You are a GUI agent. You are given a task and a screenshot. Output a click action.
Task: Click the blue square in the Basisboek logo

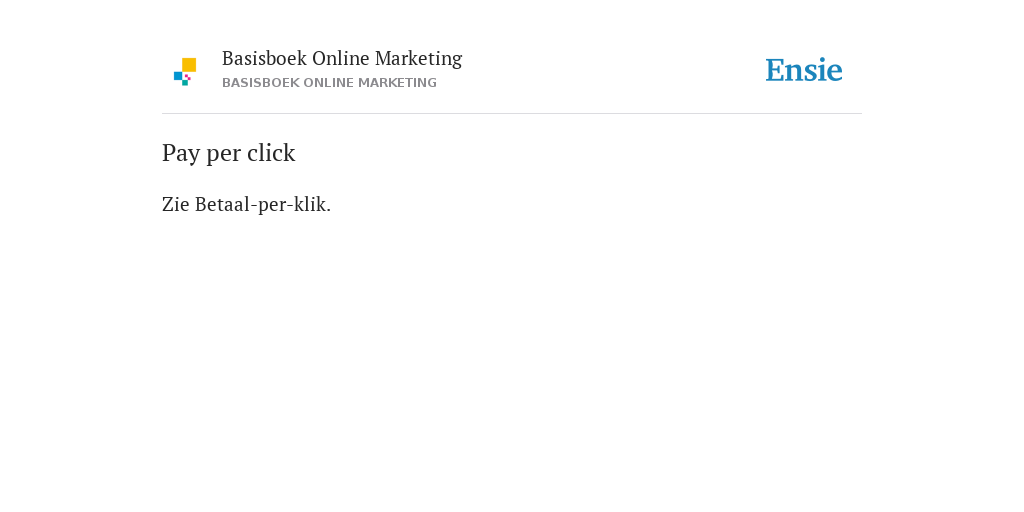coord(178,76)
